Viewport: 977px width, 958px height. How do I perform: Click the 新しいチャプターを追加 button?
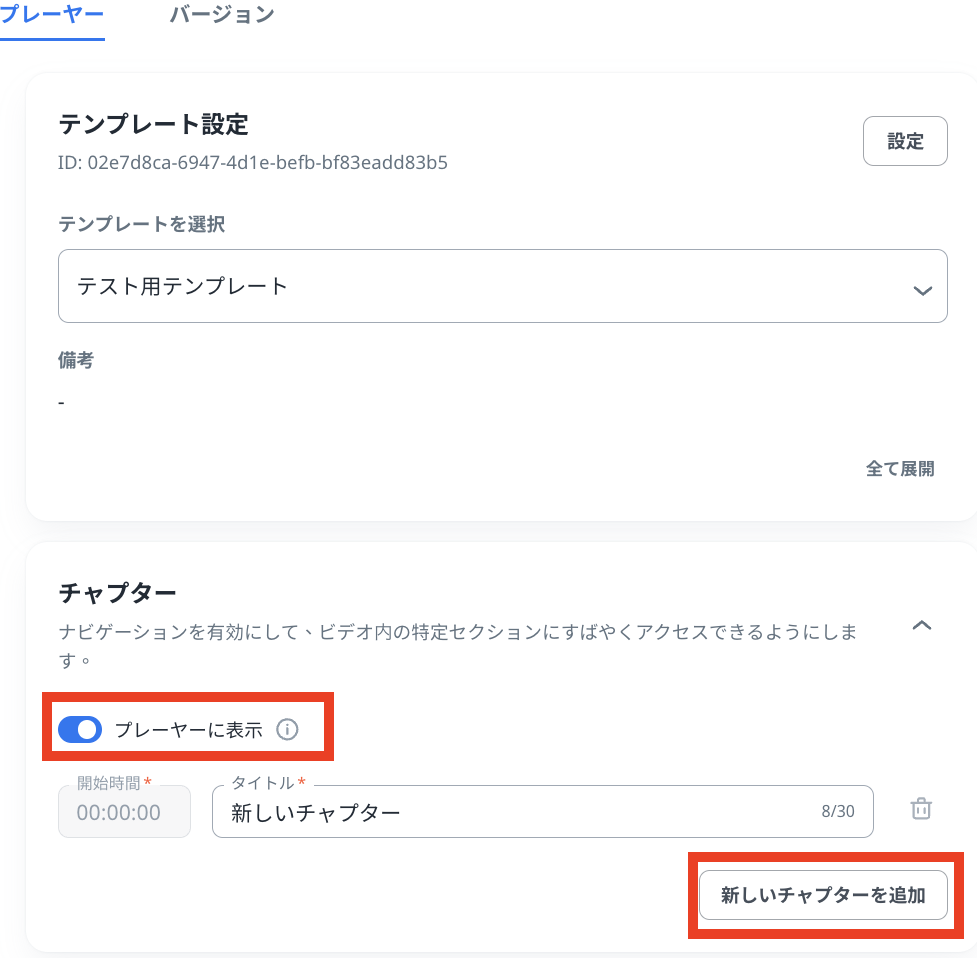(x=822, y=895)
